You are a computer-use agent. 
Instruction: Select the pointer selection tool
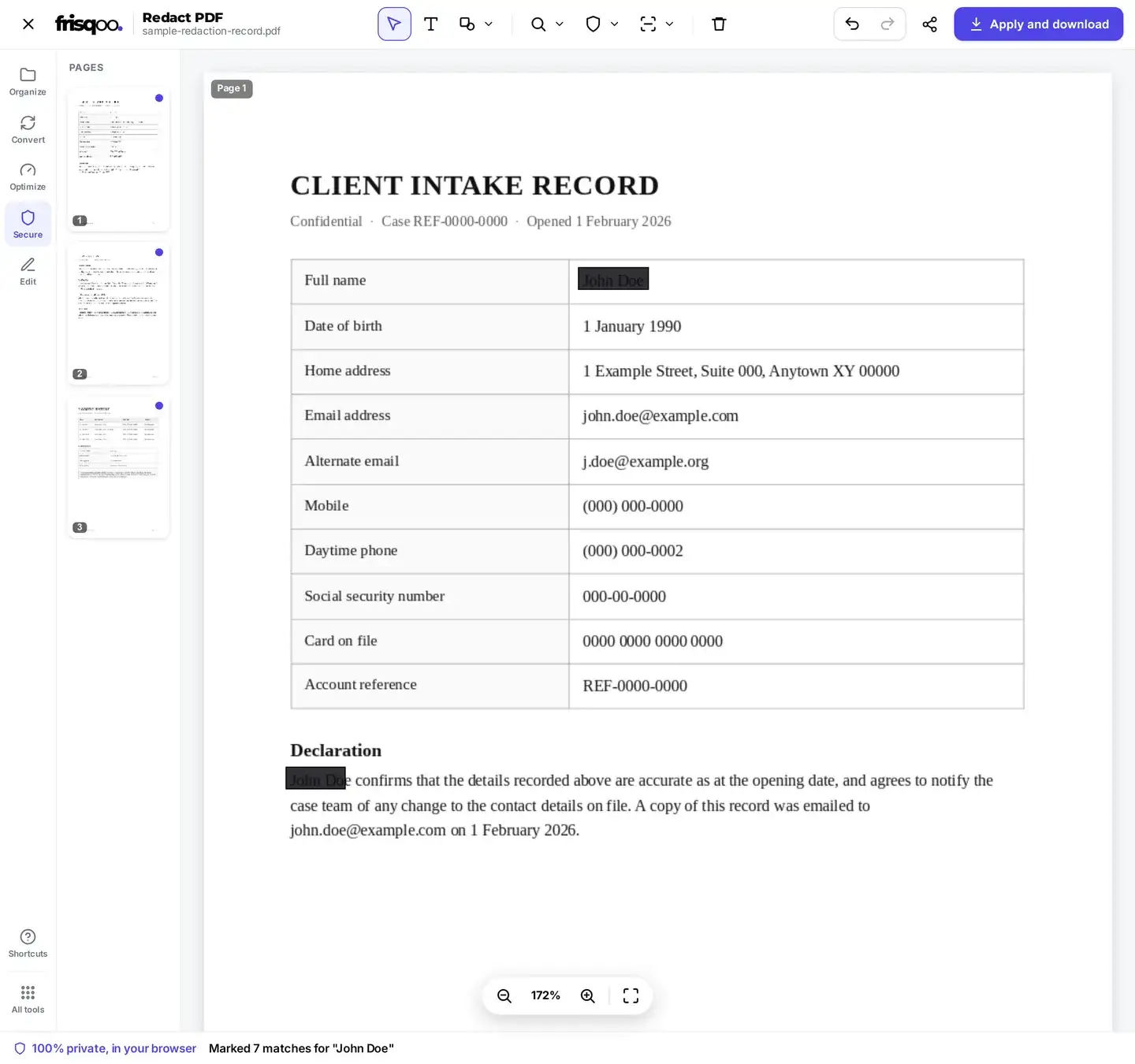pyautogui.click(x=394, y=24)
